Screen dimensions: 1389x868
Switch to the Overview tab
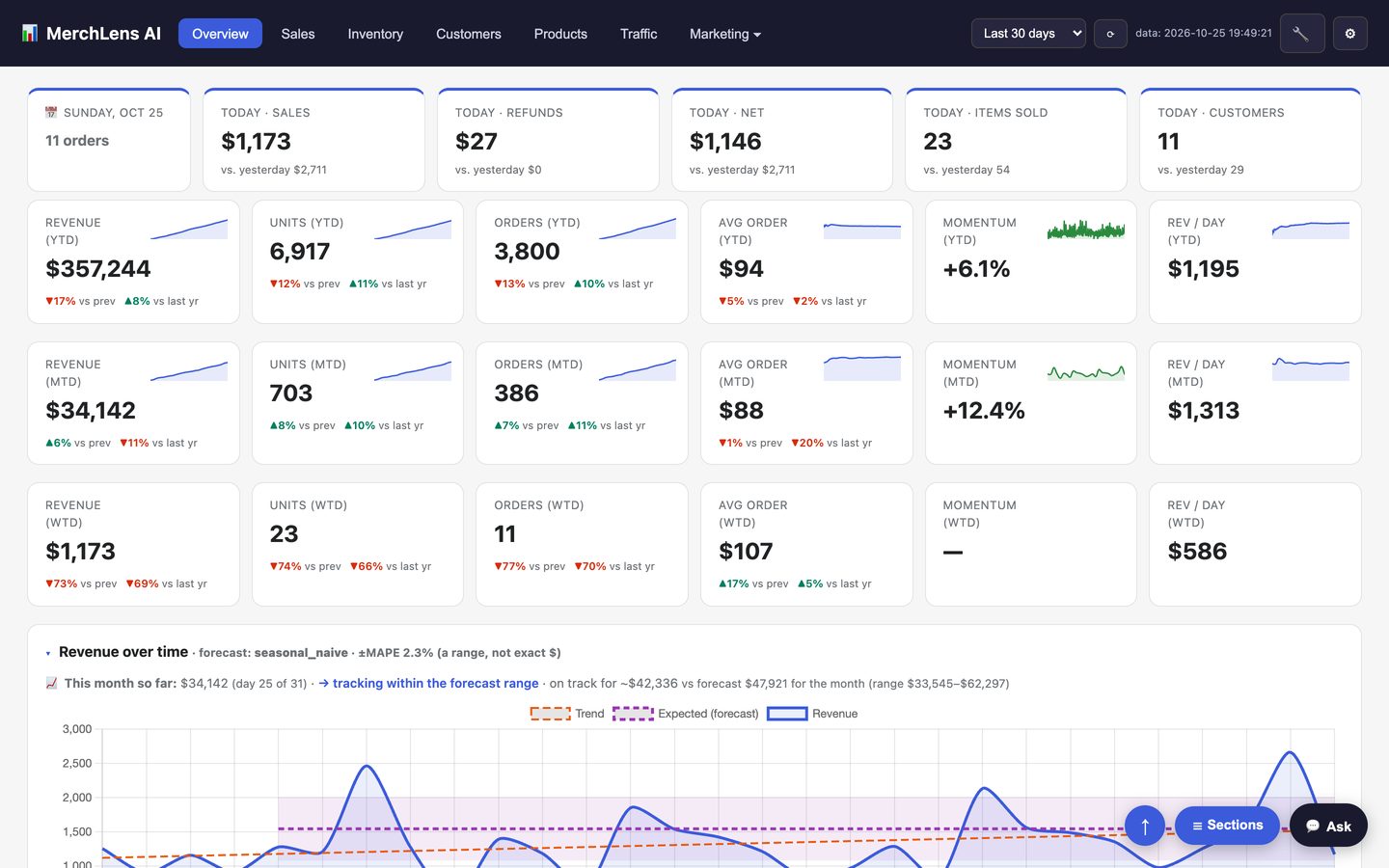[x=220, y=34]
